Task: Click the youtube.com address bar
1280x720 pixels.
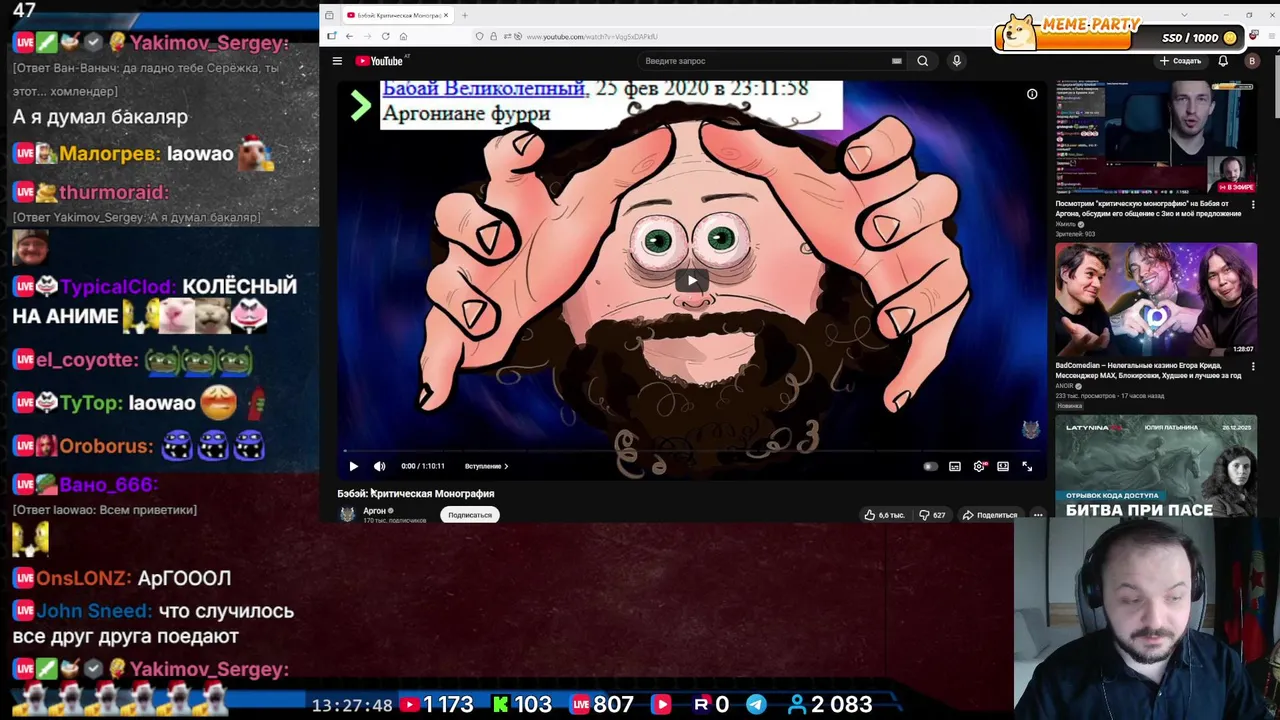Action: [x=591, y=37]
